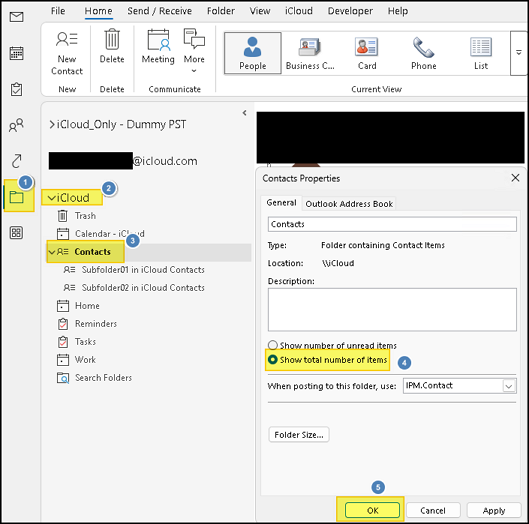The width and height of the screenshot is (529, 524).
Task: Create a Meeting from the ribbon
Action: 158,46
